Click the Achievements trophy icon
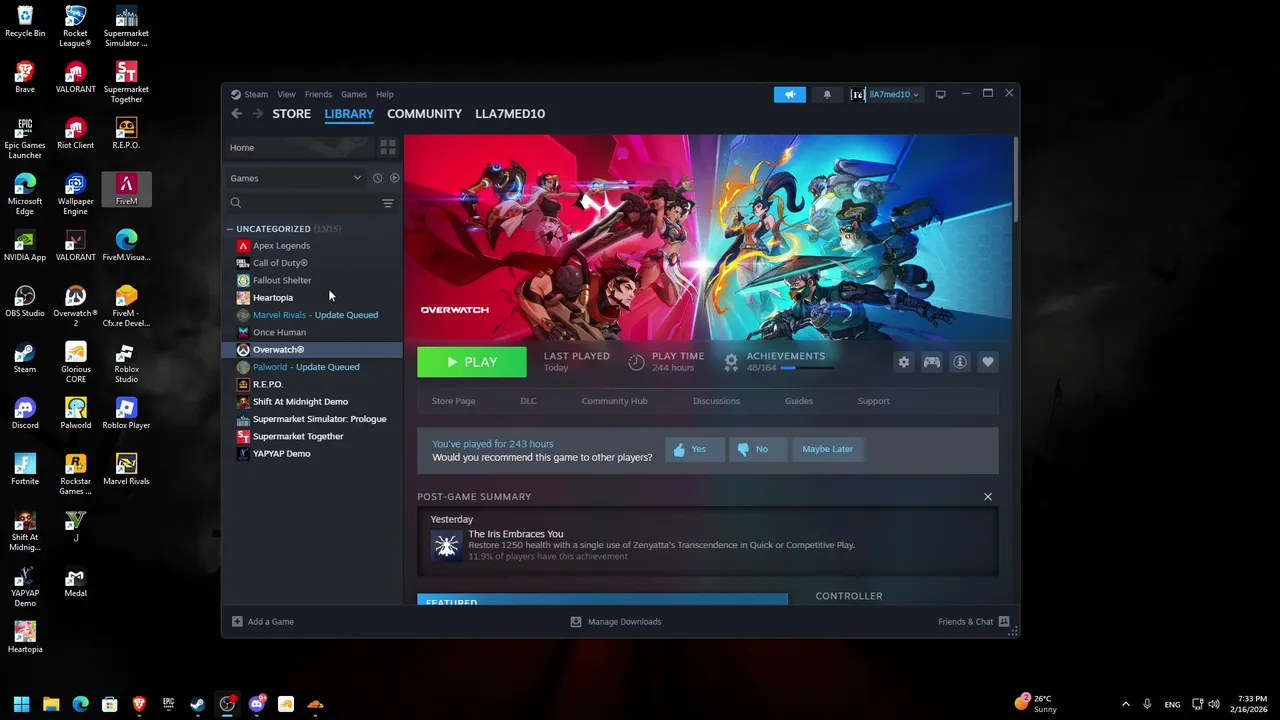 click(731, 361)
